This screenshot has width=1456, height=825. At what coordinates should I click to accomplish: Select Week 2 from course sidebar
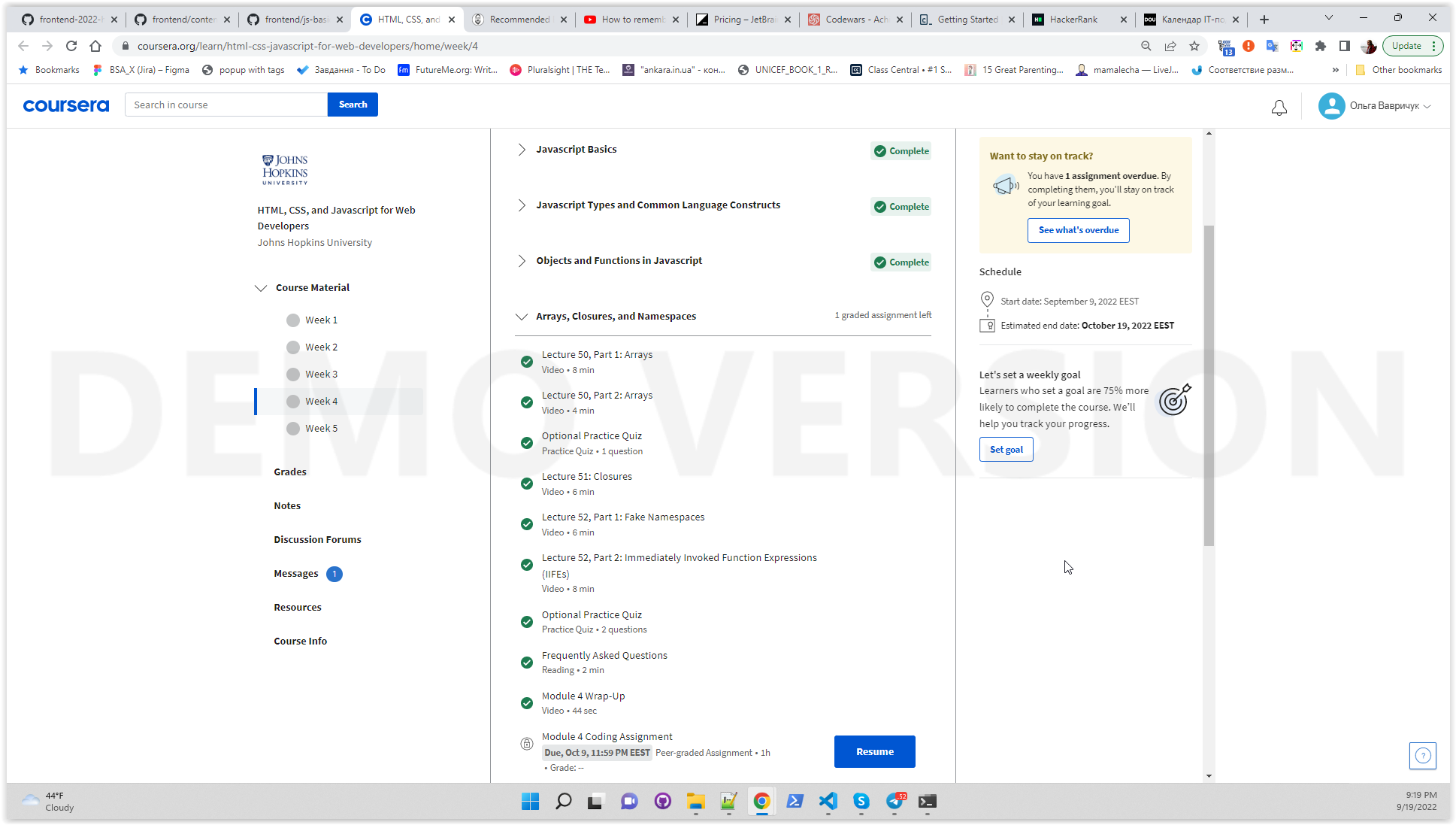coord(321,347)
